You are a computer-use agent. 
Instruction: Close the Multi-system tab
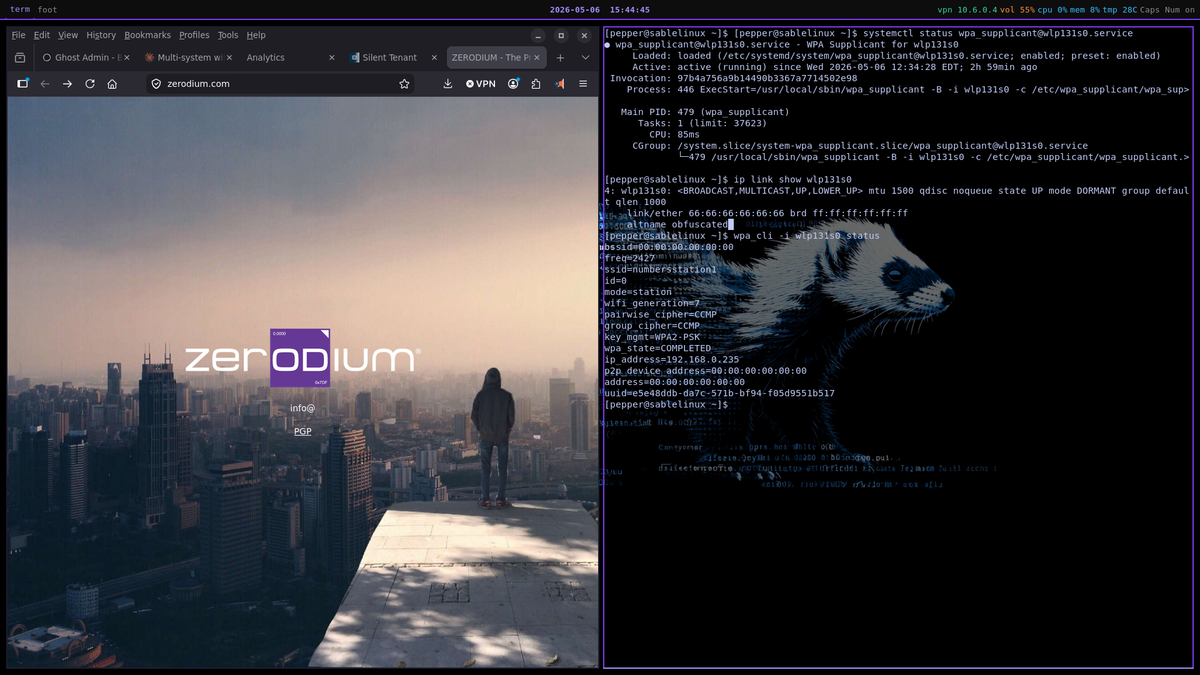(229, 58)
